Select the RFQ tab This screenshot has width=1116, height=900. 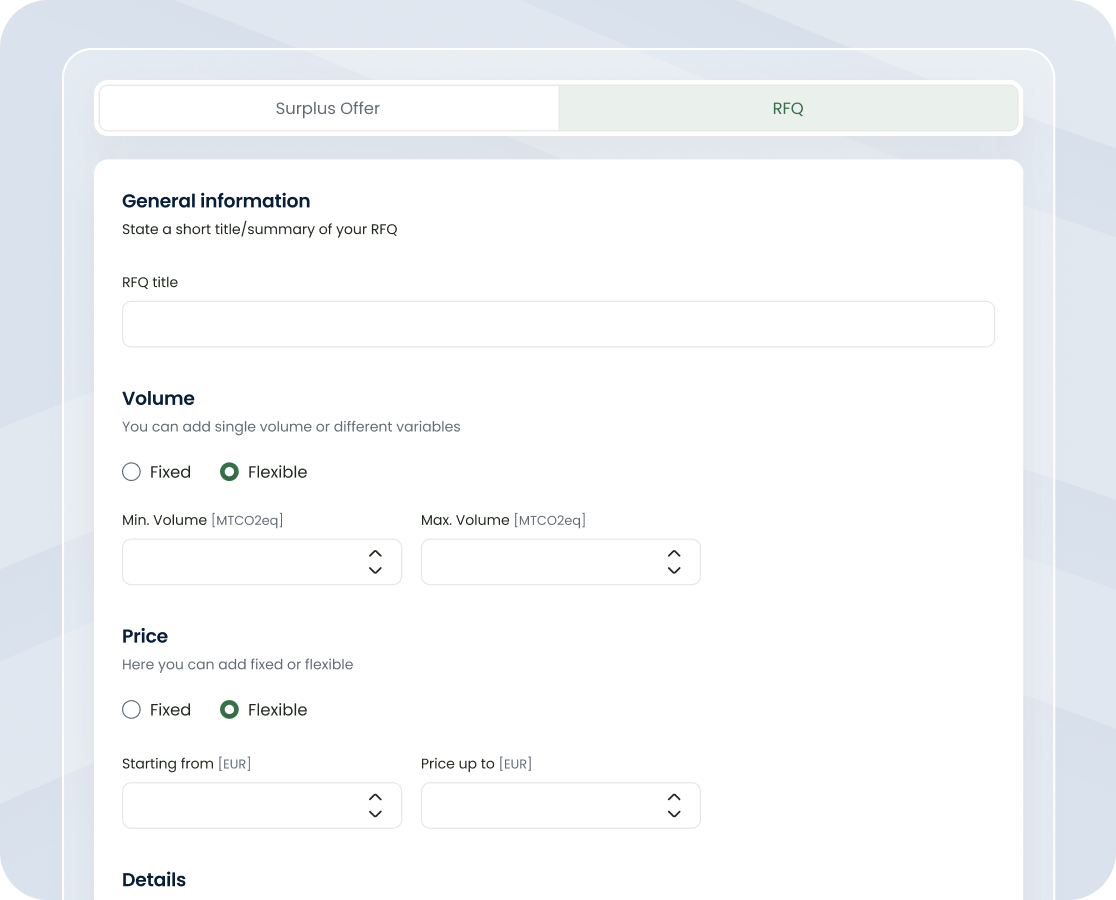(x=788, y=108)
